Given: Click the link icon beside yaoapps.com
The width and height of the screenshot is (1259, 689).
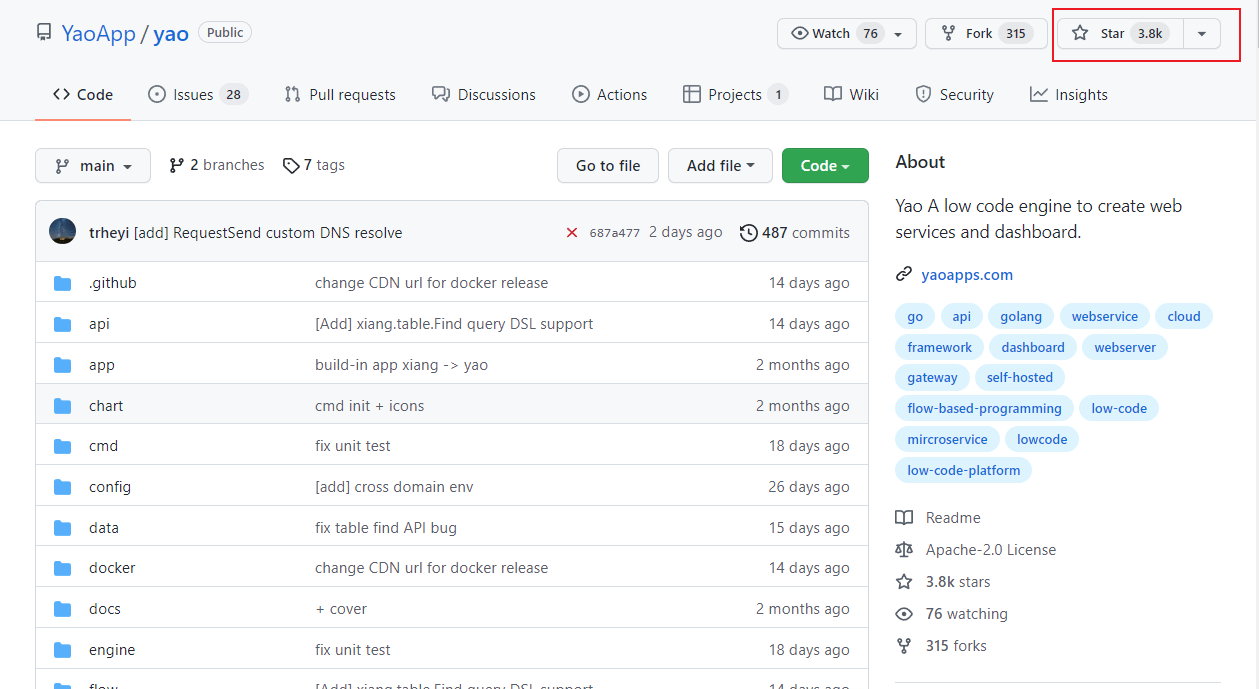Looking at the screenshot, I should point(904,274).
